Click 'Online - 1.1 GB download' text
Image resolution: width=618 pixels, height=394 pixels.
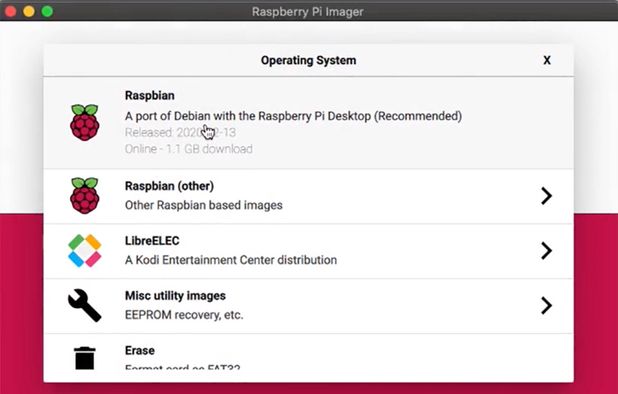[189, 149]
